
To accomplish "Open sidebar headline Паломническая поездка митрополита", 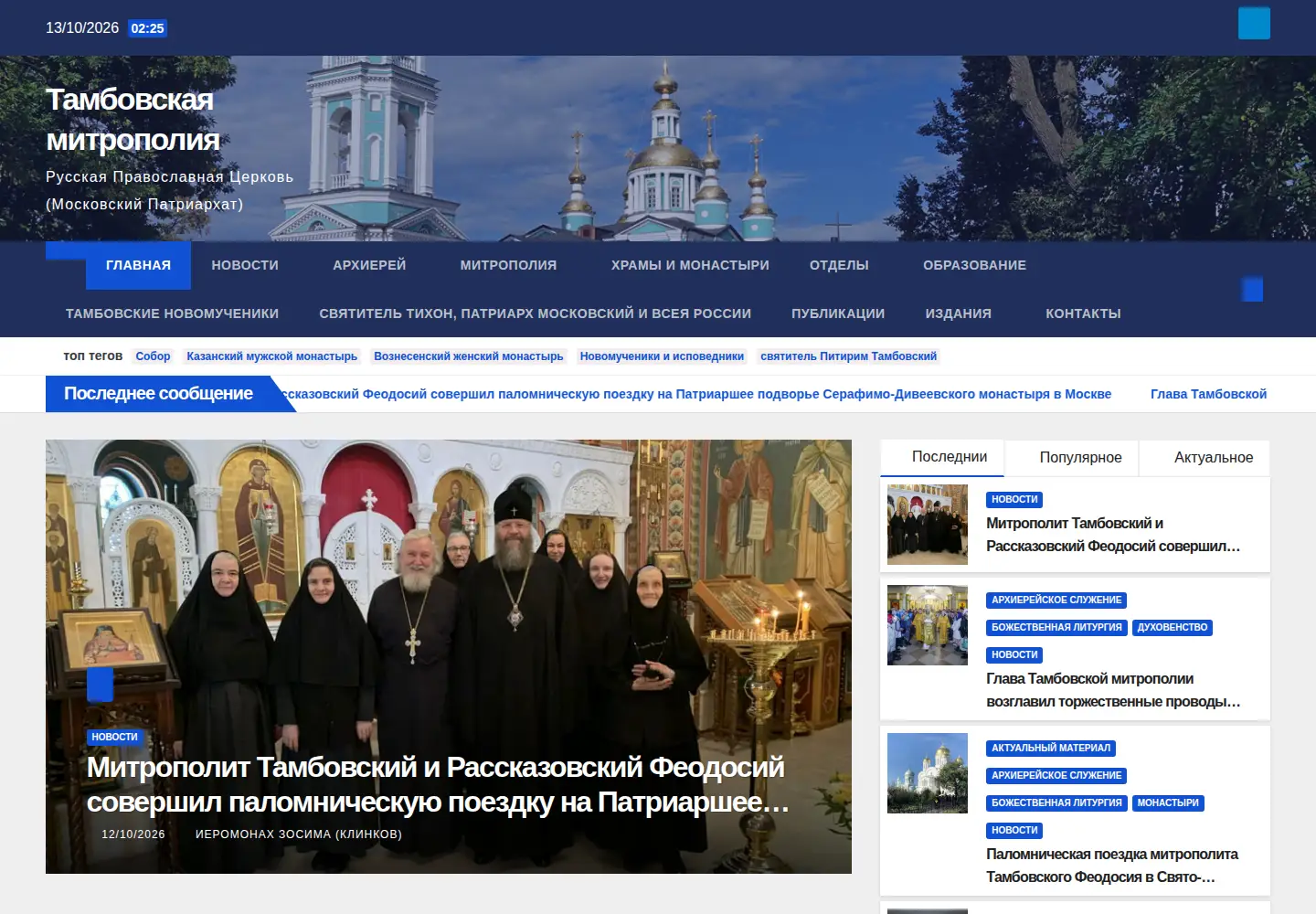I will point(1112,866).
